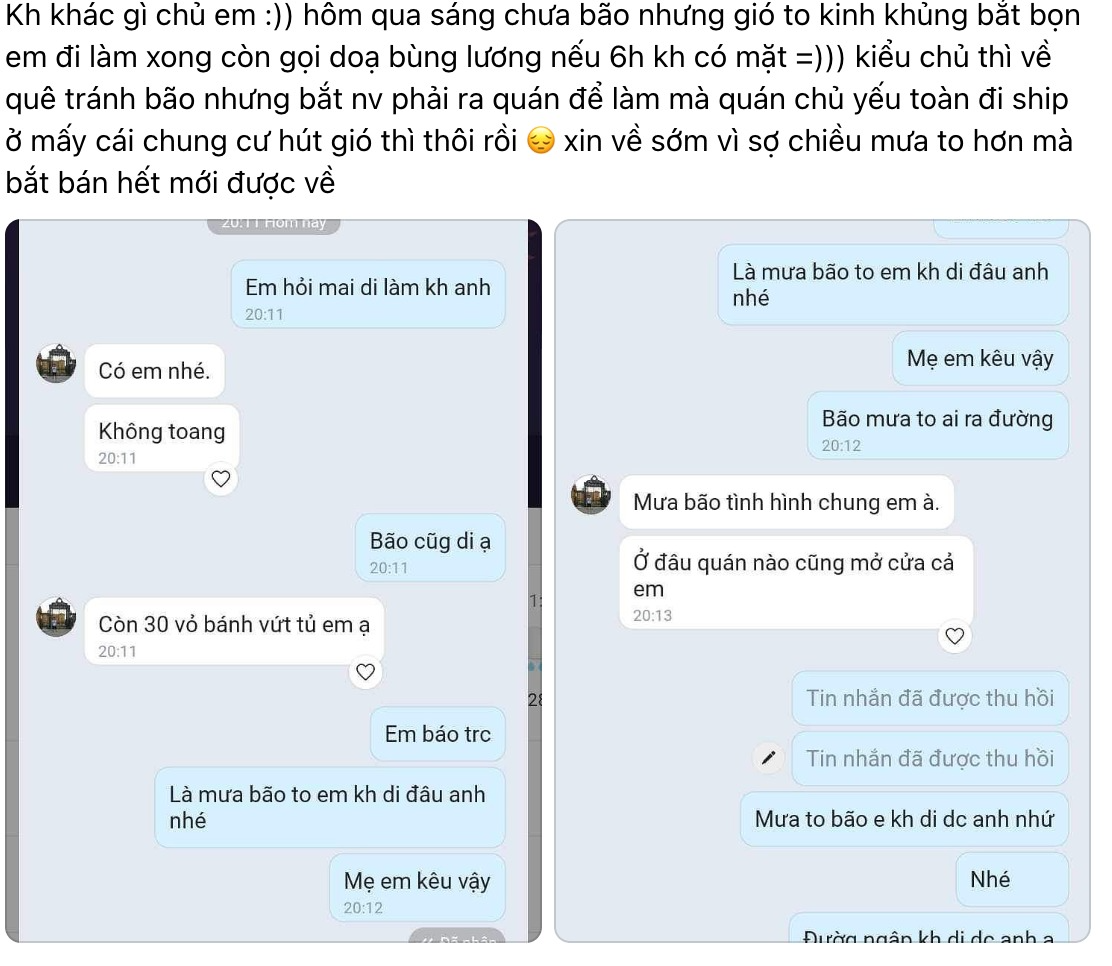1112x966 pixels.
Task: Click first "Tin nhắn đã được thu hồi" bubble
Action: coord(930,698)
